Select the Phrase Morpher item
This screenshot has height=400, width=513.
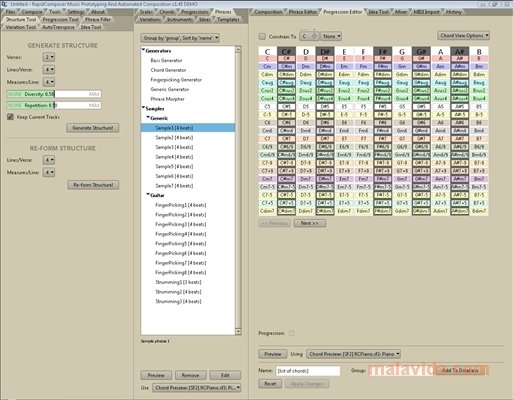[x=167, y=99]
